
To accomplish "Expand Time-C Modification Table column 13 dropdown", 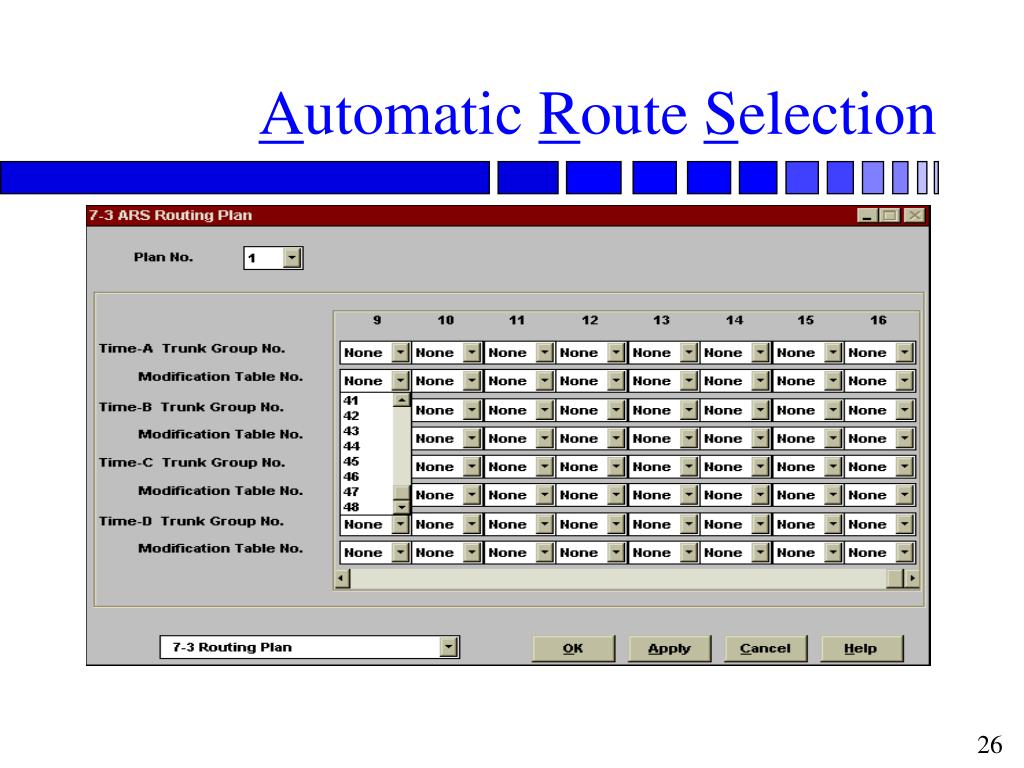I will click(688, 495).
